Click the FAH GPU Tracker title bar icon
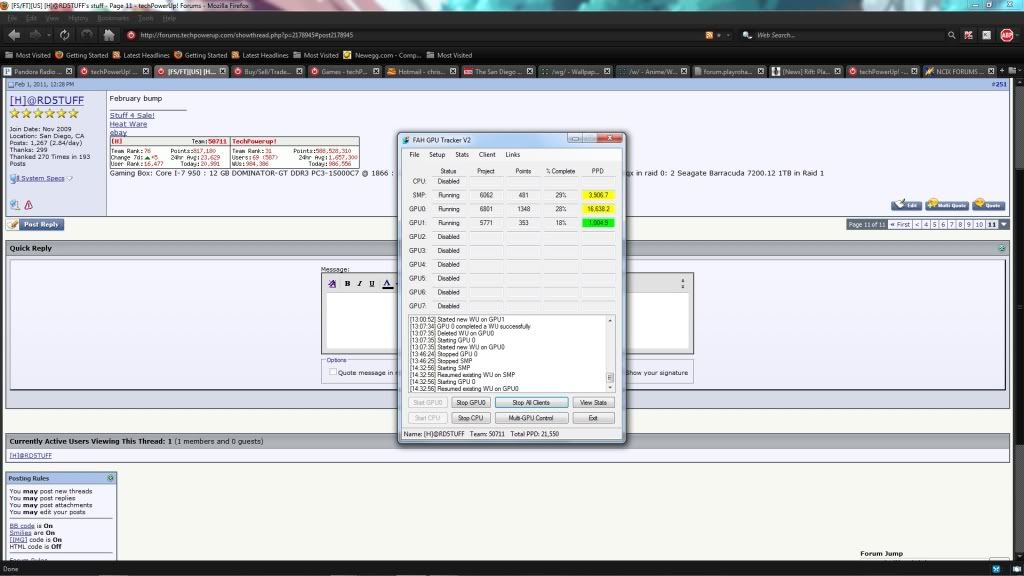 coord(406,140)
